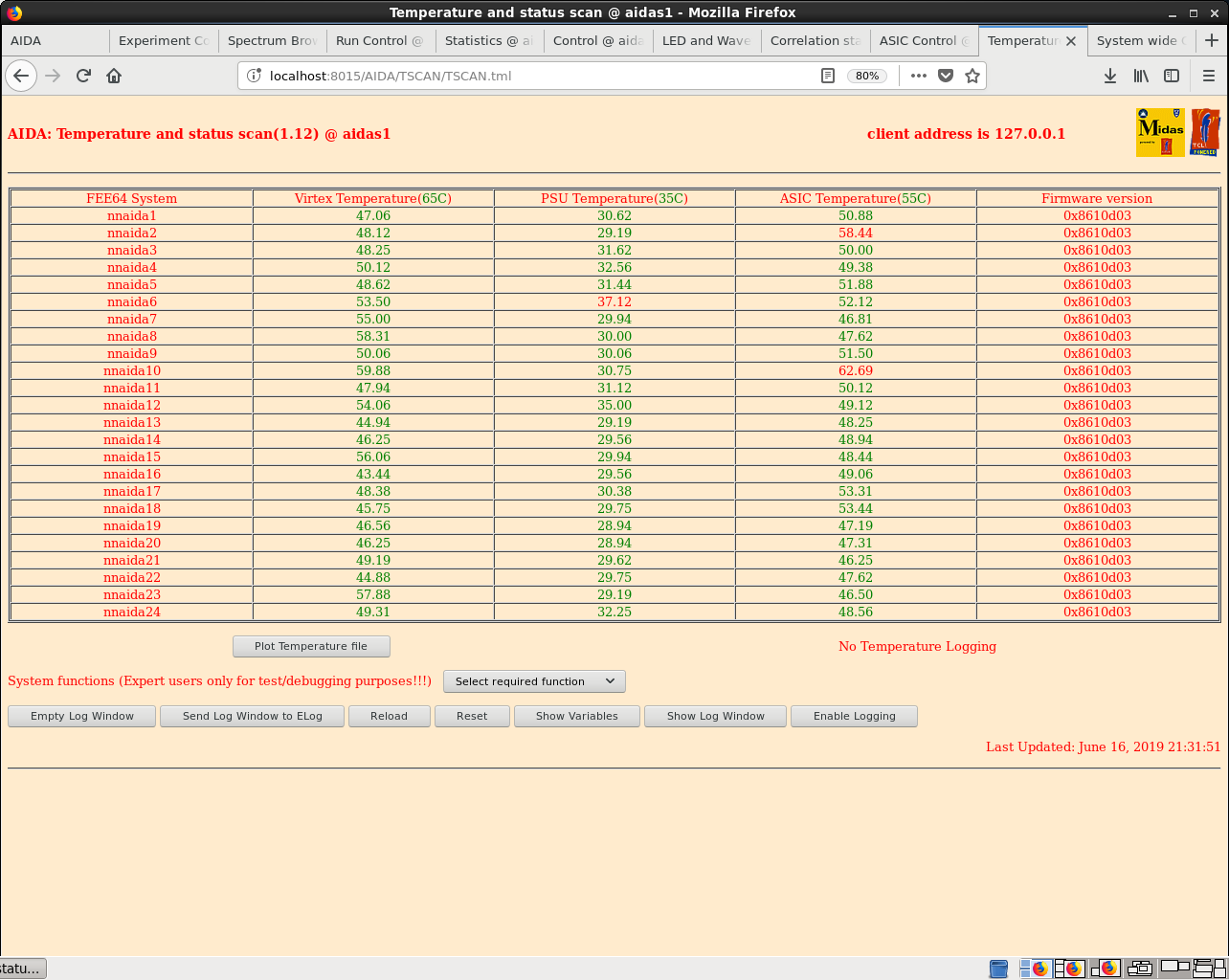
Task: Bookmark this page with the star icon
Action: pyautogui.click(x=972, y=76)
